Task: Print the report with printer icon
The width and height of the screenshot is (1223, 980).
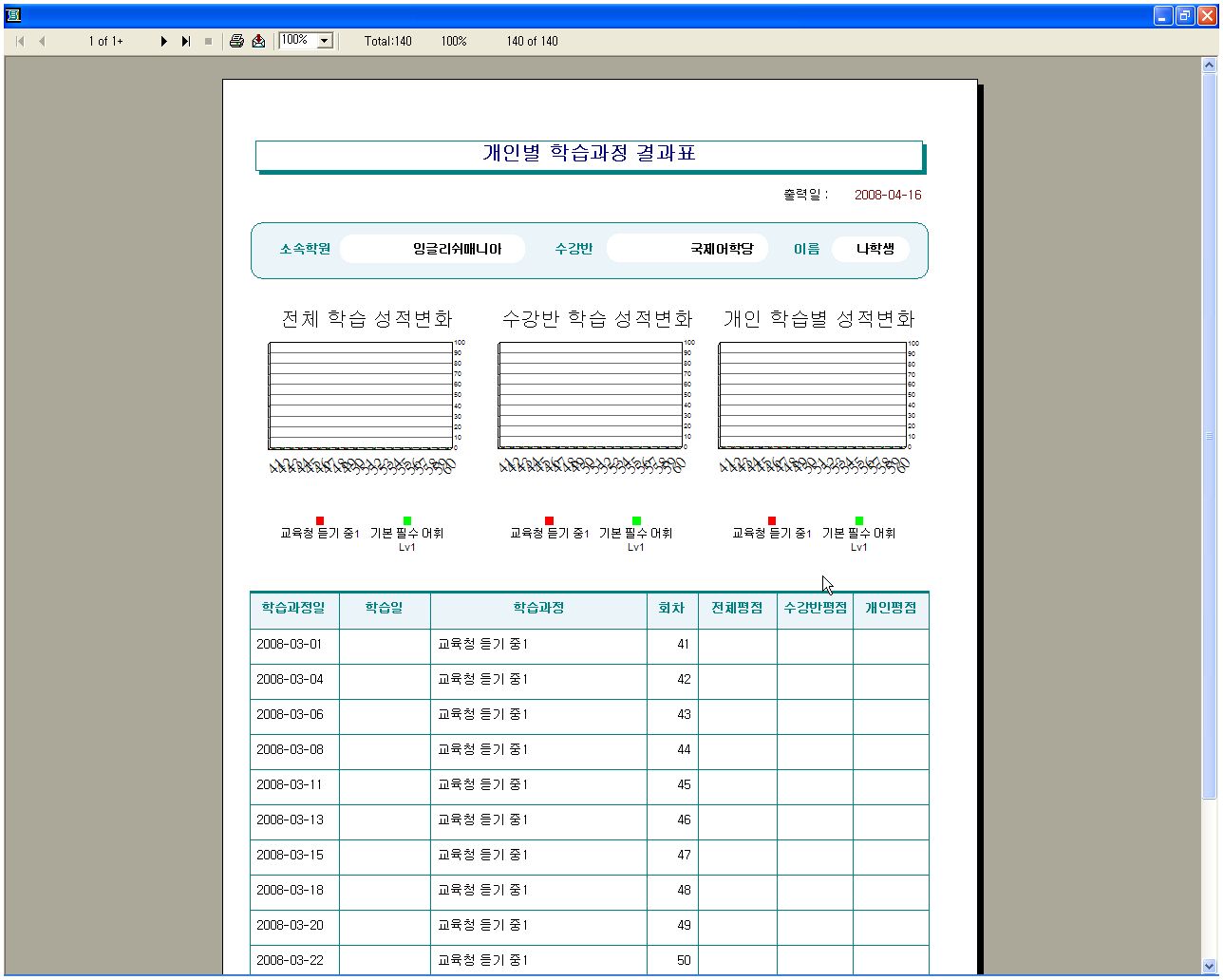Action: click(236, 41)
